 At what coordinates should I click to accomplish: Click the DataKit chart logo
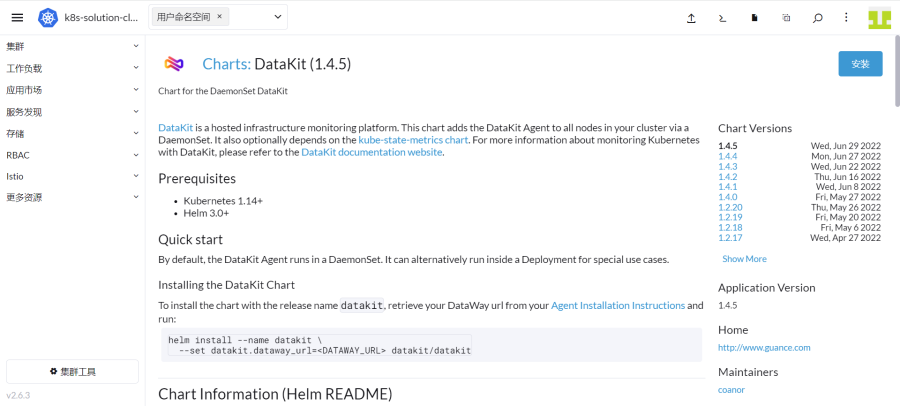pos(174,64)
